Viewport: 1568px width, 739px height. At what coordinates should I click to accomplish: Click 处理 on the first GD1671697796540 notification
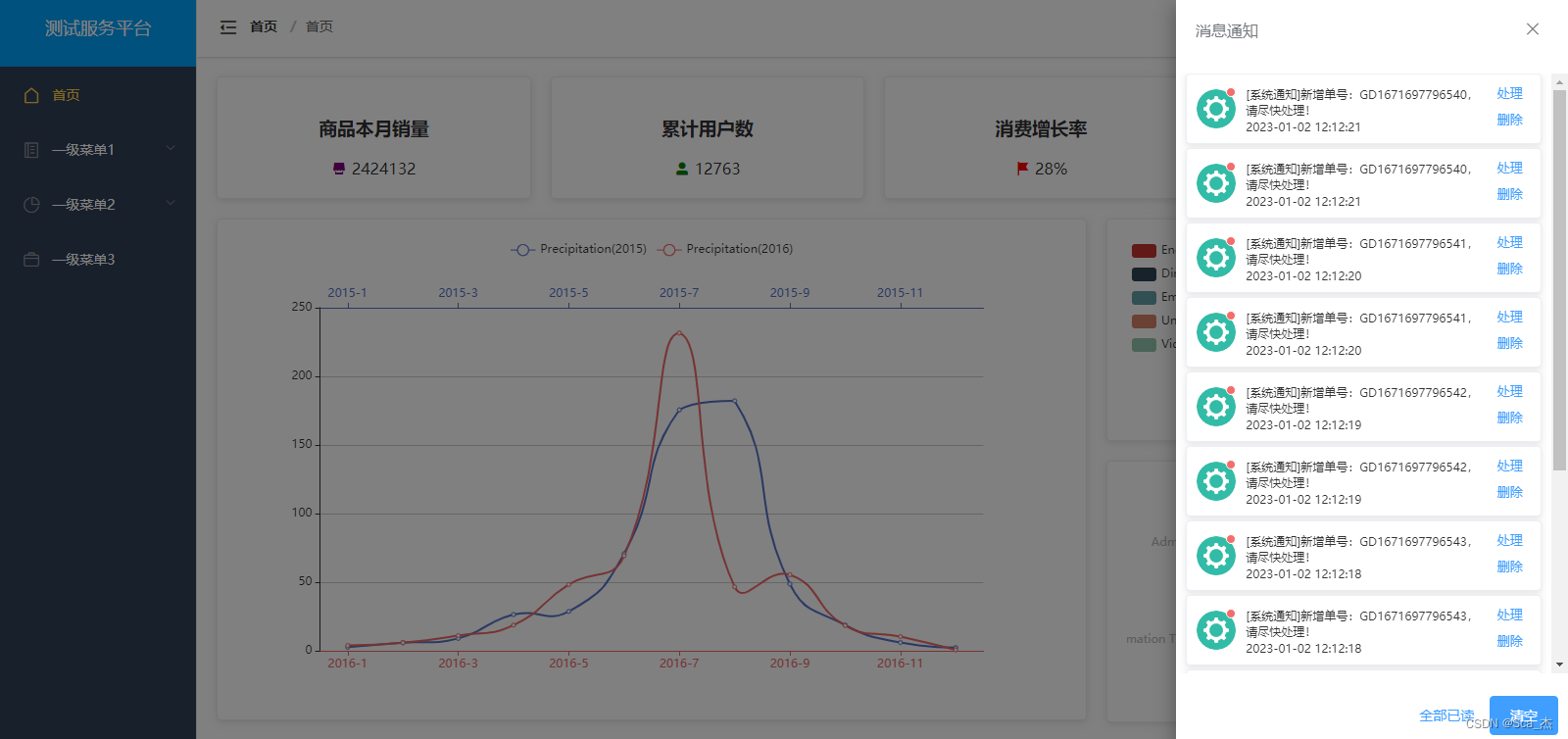(1509, 94)
